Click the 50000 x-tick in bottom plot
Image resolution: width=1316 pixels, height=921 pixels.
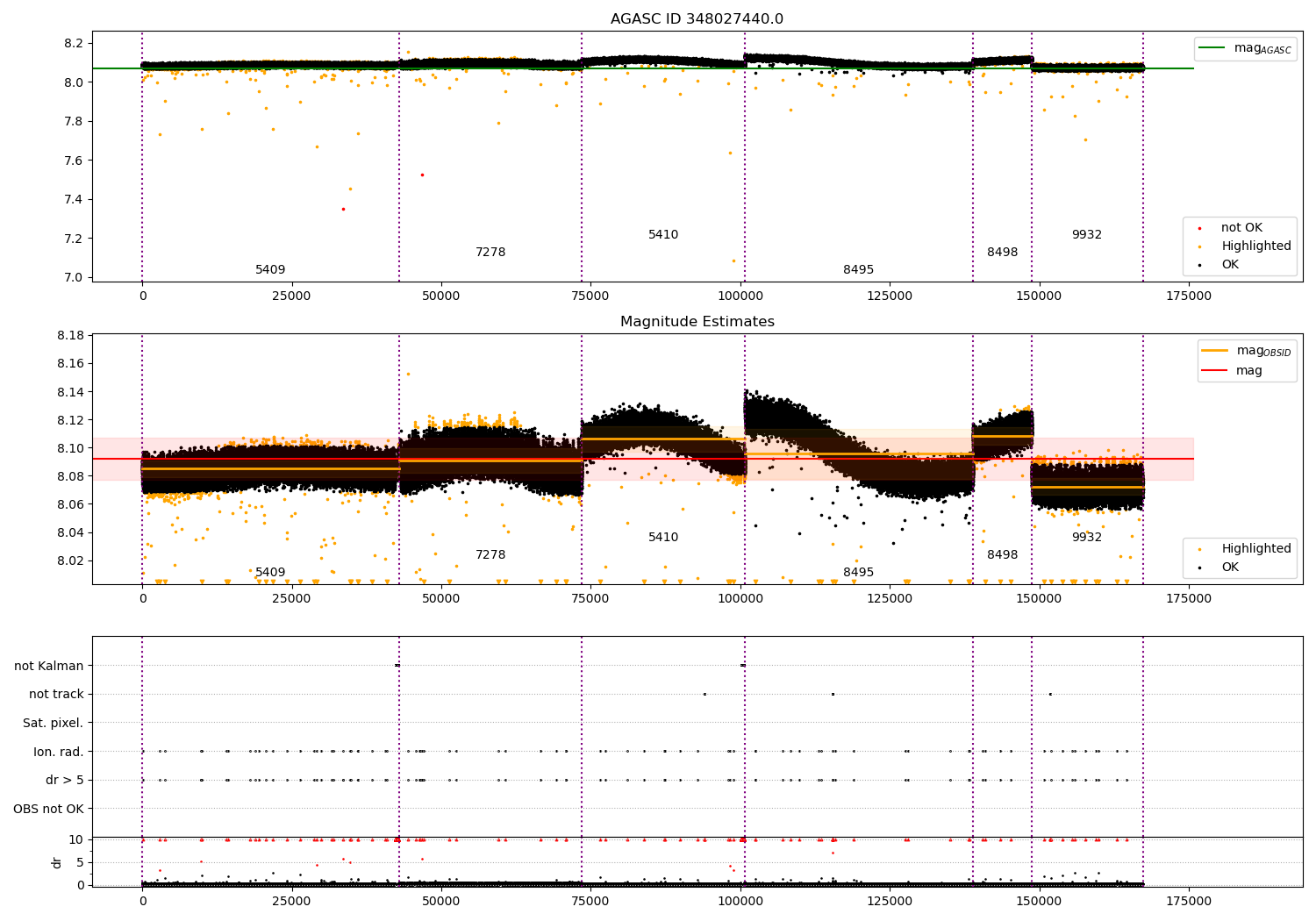441,901
